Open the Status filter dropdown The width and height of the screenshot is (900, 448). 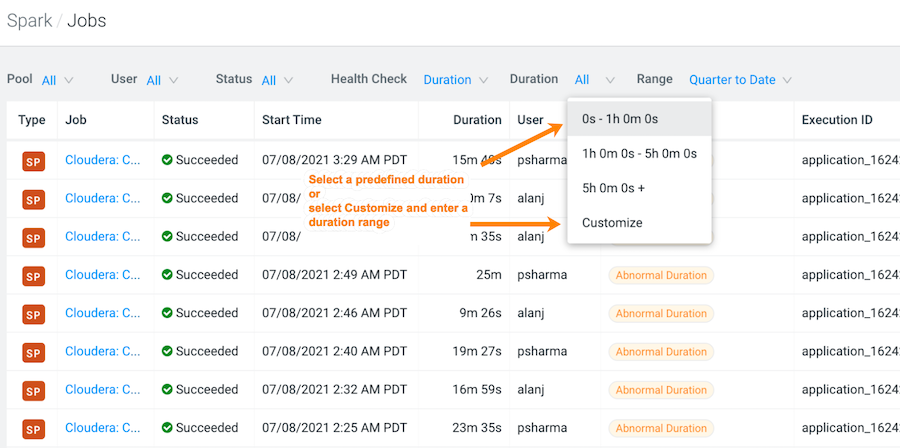(277, 80)
